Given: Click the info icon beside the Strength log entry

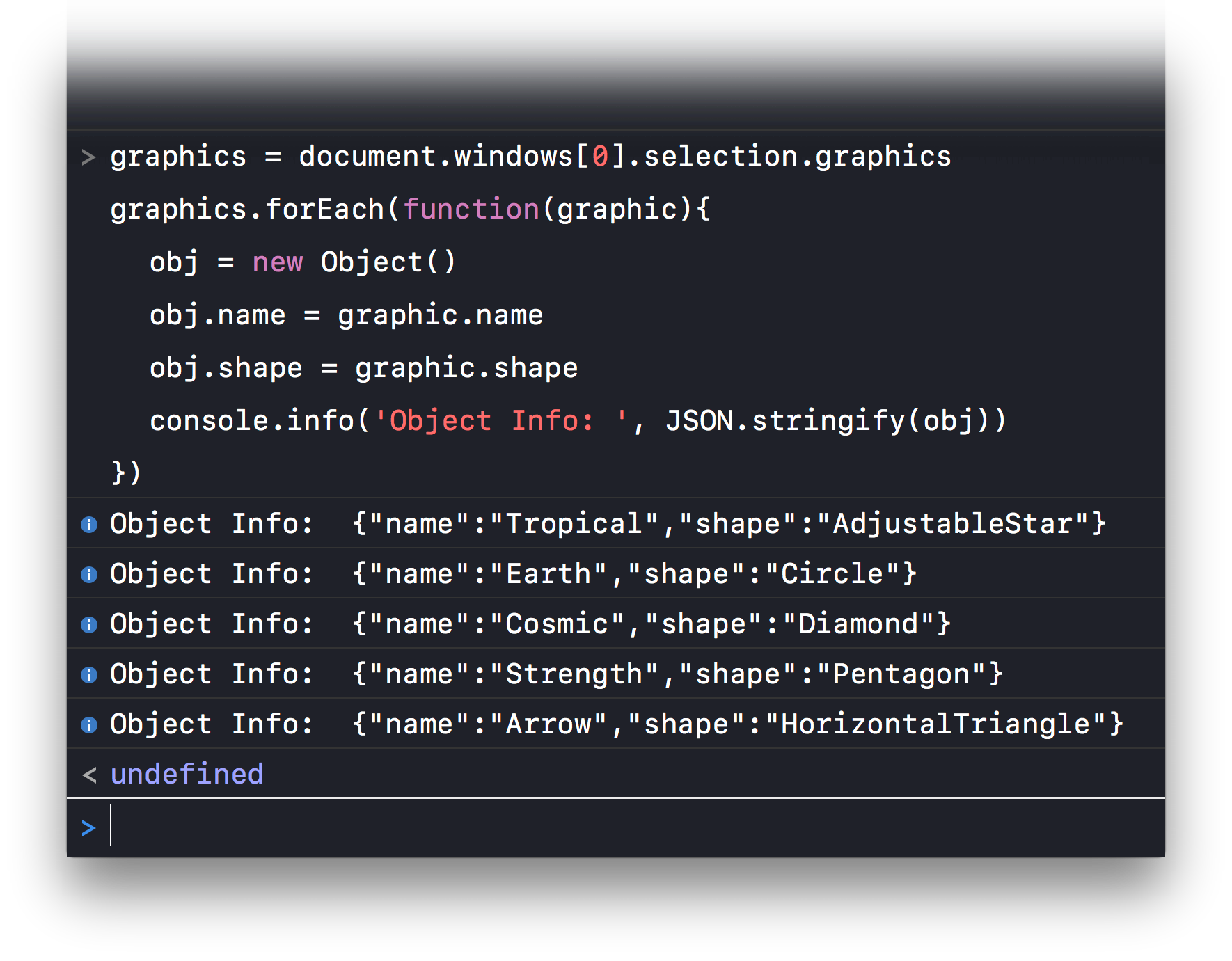Looking at the screenshot, I should 89,674.
